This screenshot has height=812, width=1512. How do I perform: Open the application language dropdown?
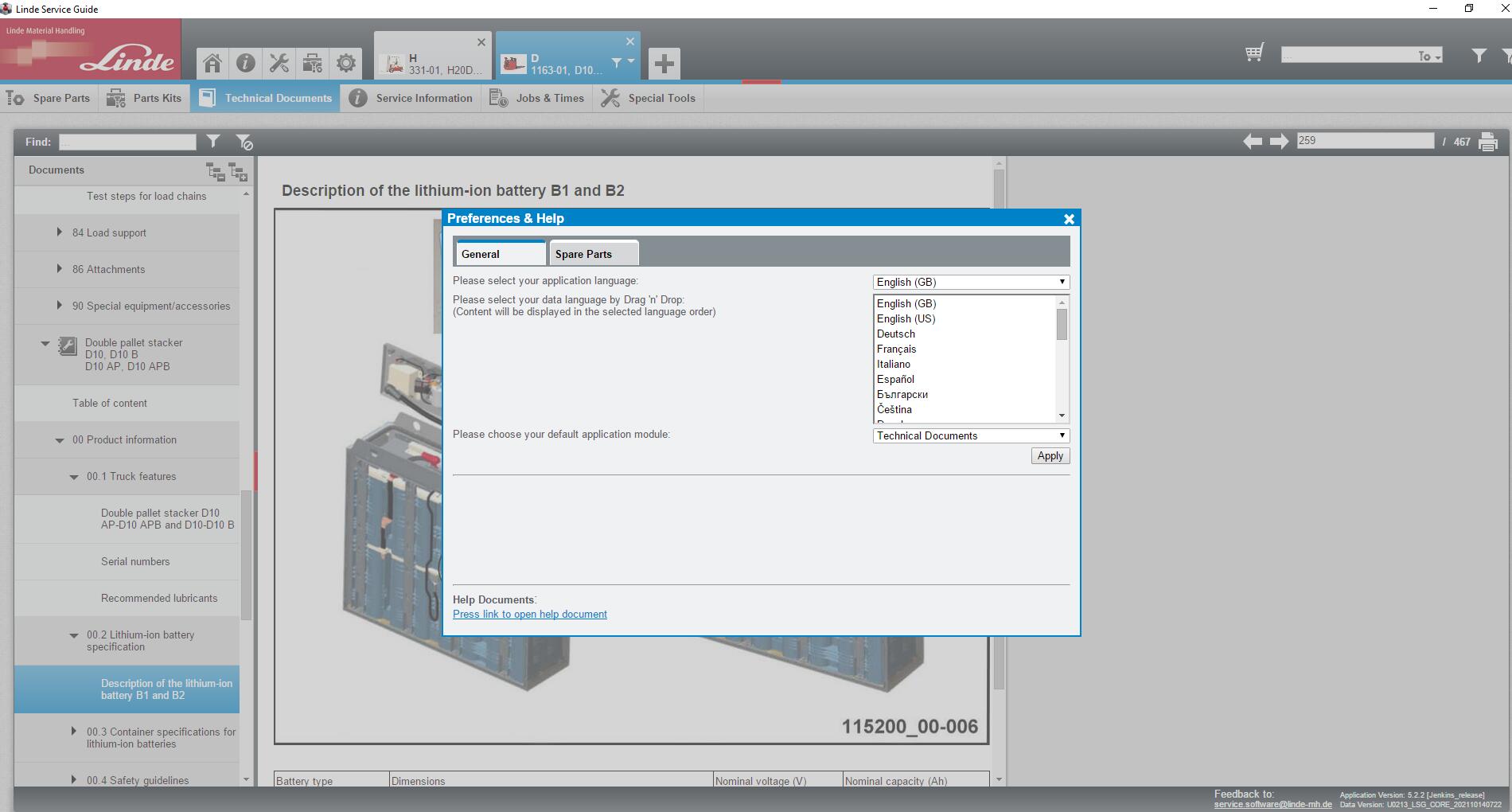pyautogui.click(x=971, y=282)
